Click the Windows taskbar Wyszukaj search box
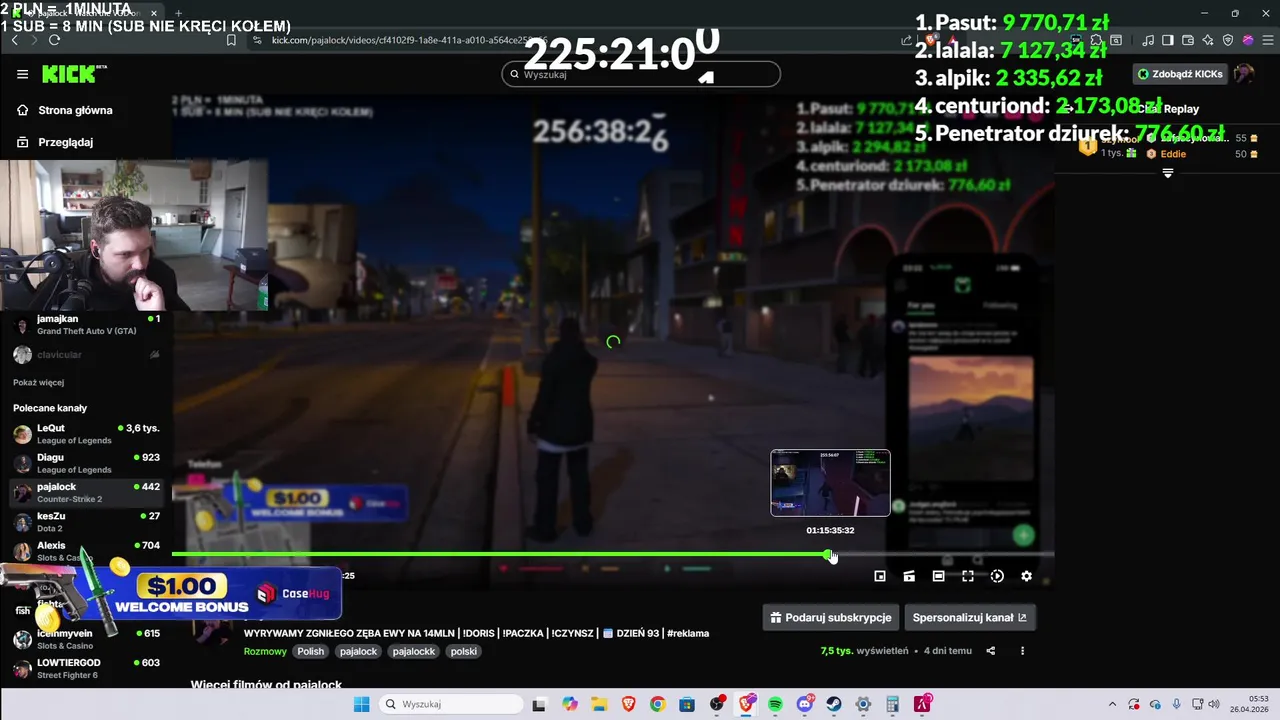 [x=450, y=704]
